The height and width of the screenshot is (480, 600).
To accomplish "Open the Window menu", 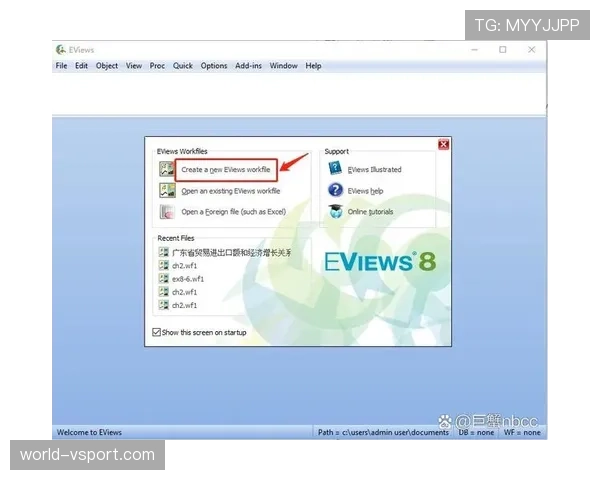I will point(283,65).
